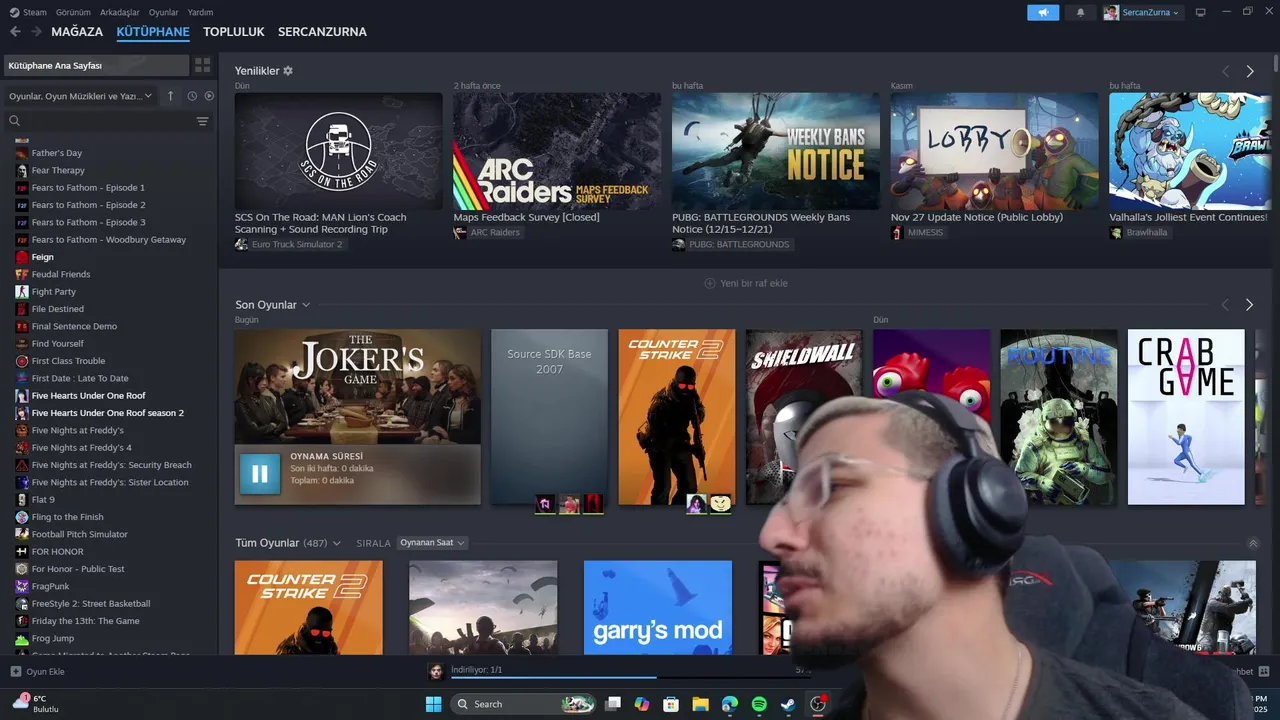This screenshot has width=1280, height=720.
Task: Click the download progress bar
Action: 630,677
